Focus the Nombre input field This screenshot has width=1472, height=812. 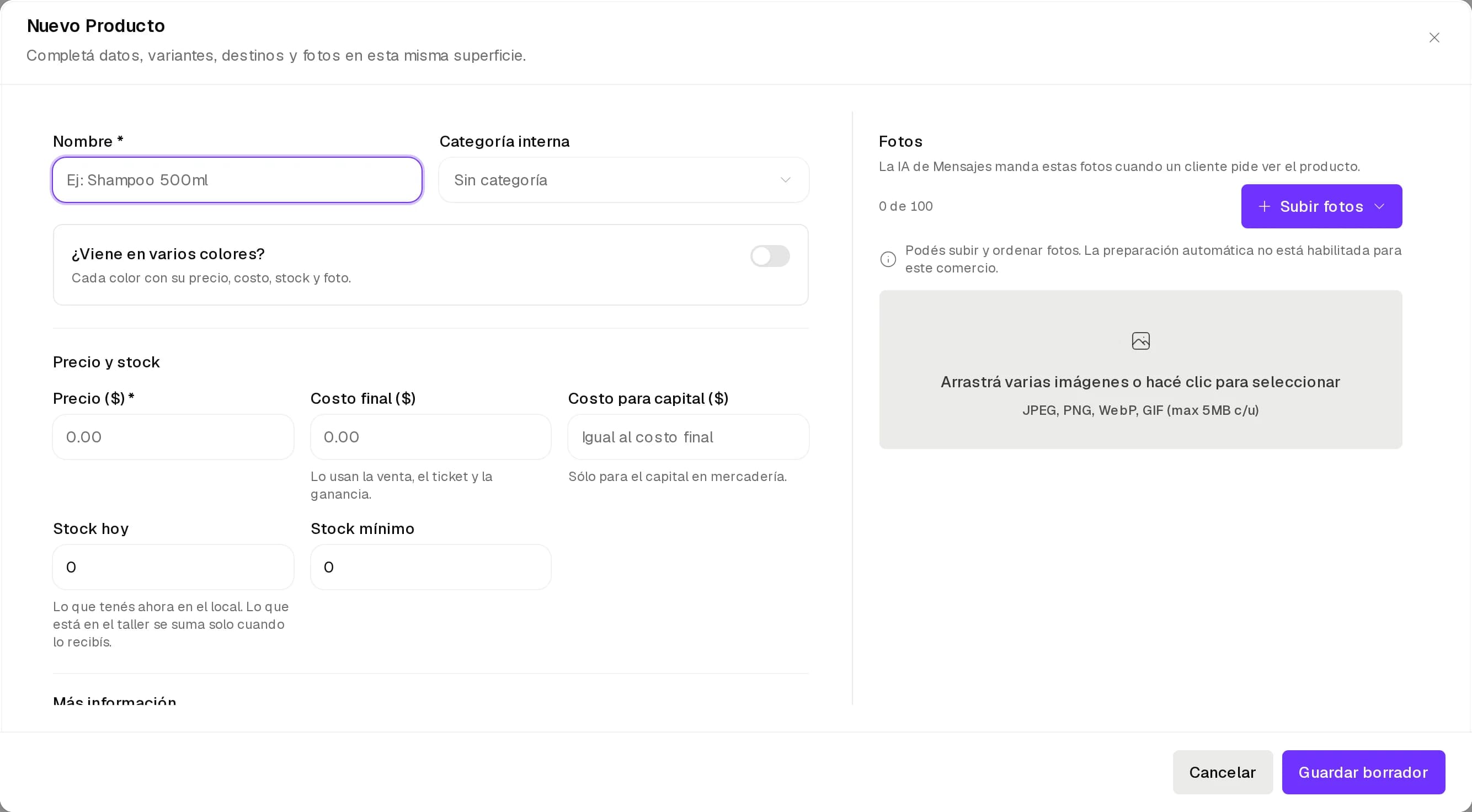tap(237, 180)
